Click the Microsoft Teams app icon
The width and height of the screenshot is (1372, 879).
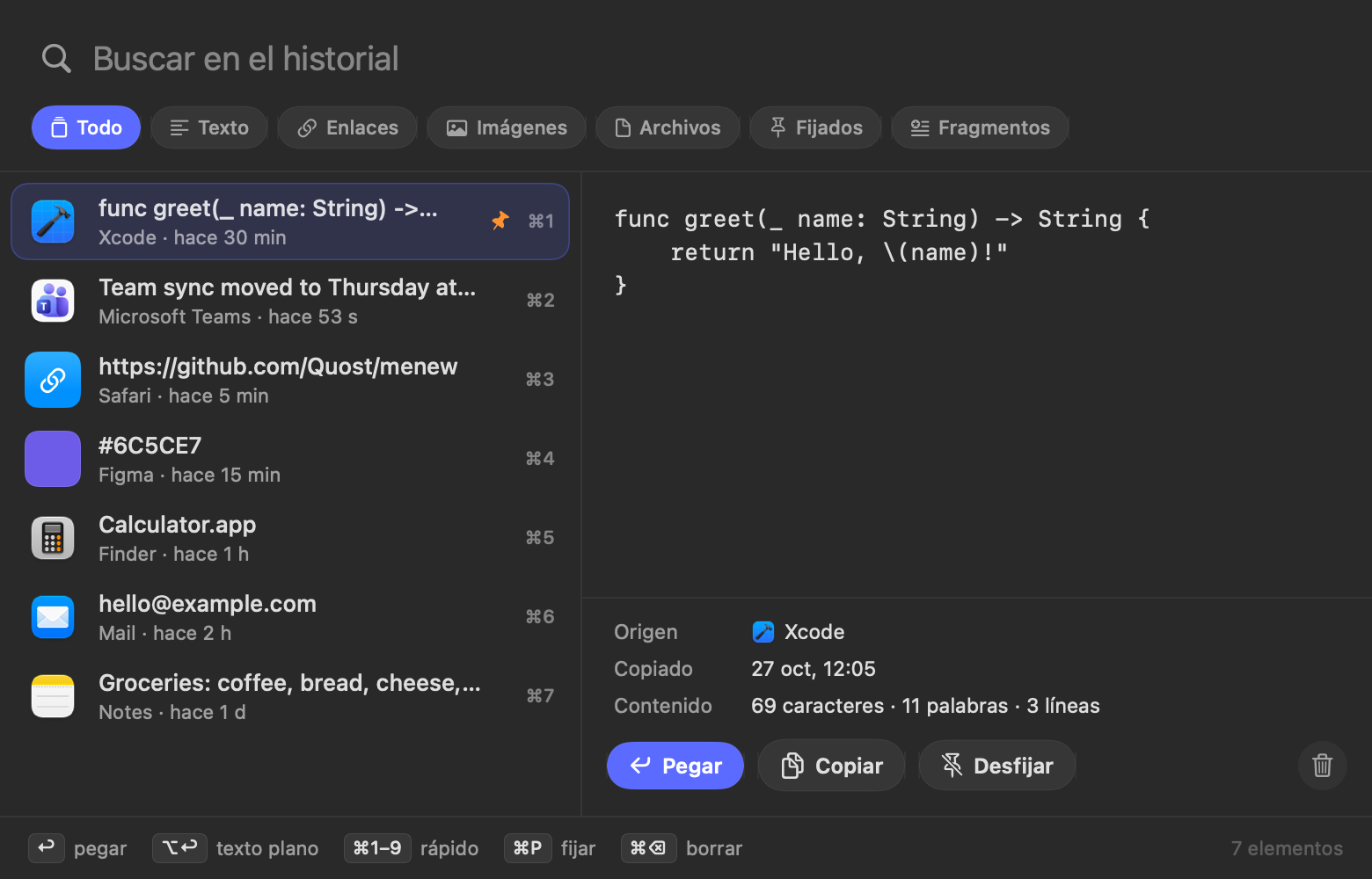pyautogui.click(x=53, y=301)
